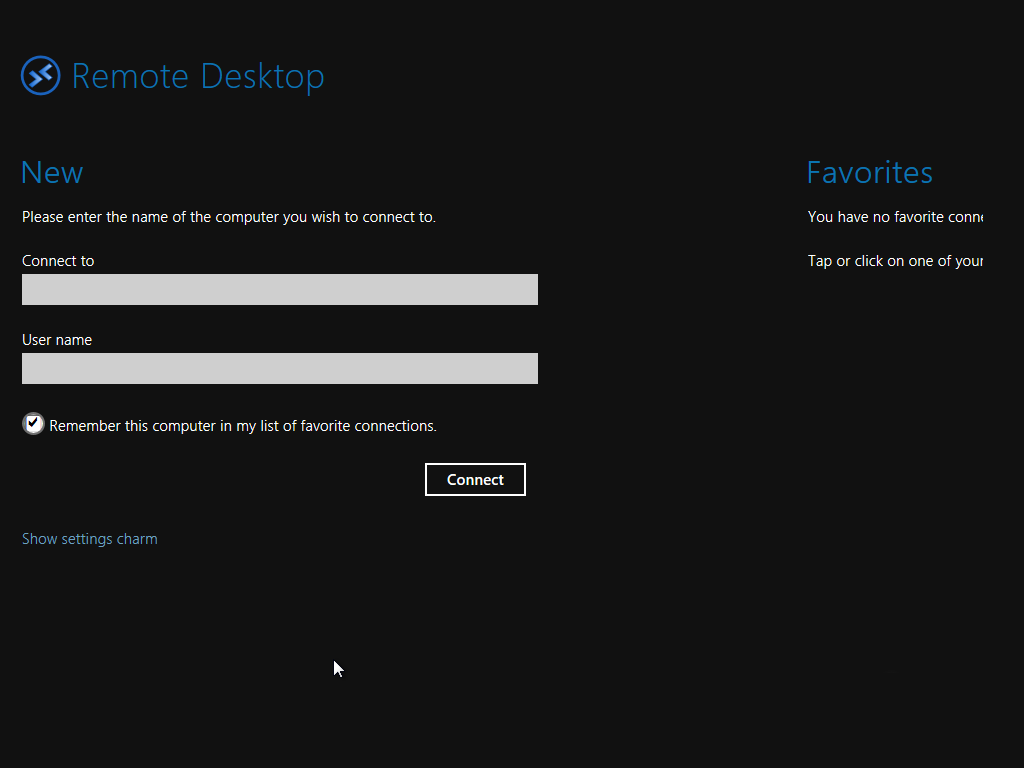The width and height of the screenshot is (1024, 768).
Task: Uncheck Remember this computer checkbox
Action: click(33, 424)
